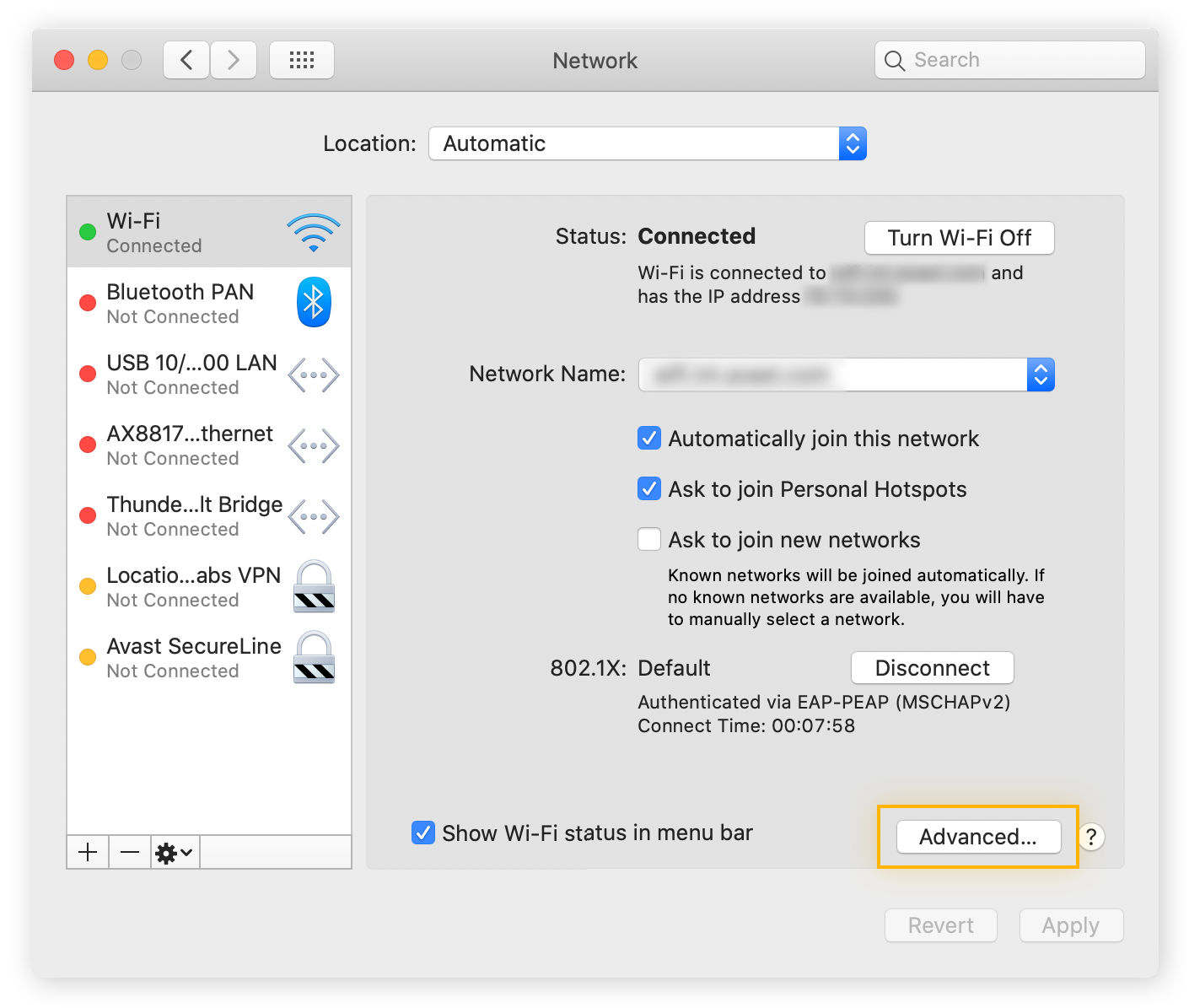Click the Show All preferences grid button
The width and height of the screenshot is (1189, 1008).
pos(301,59)
